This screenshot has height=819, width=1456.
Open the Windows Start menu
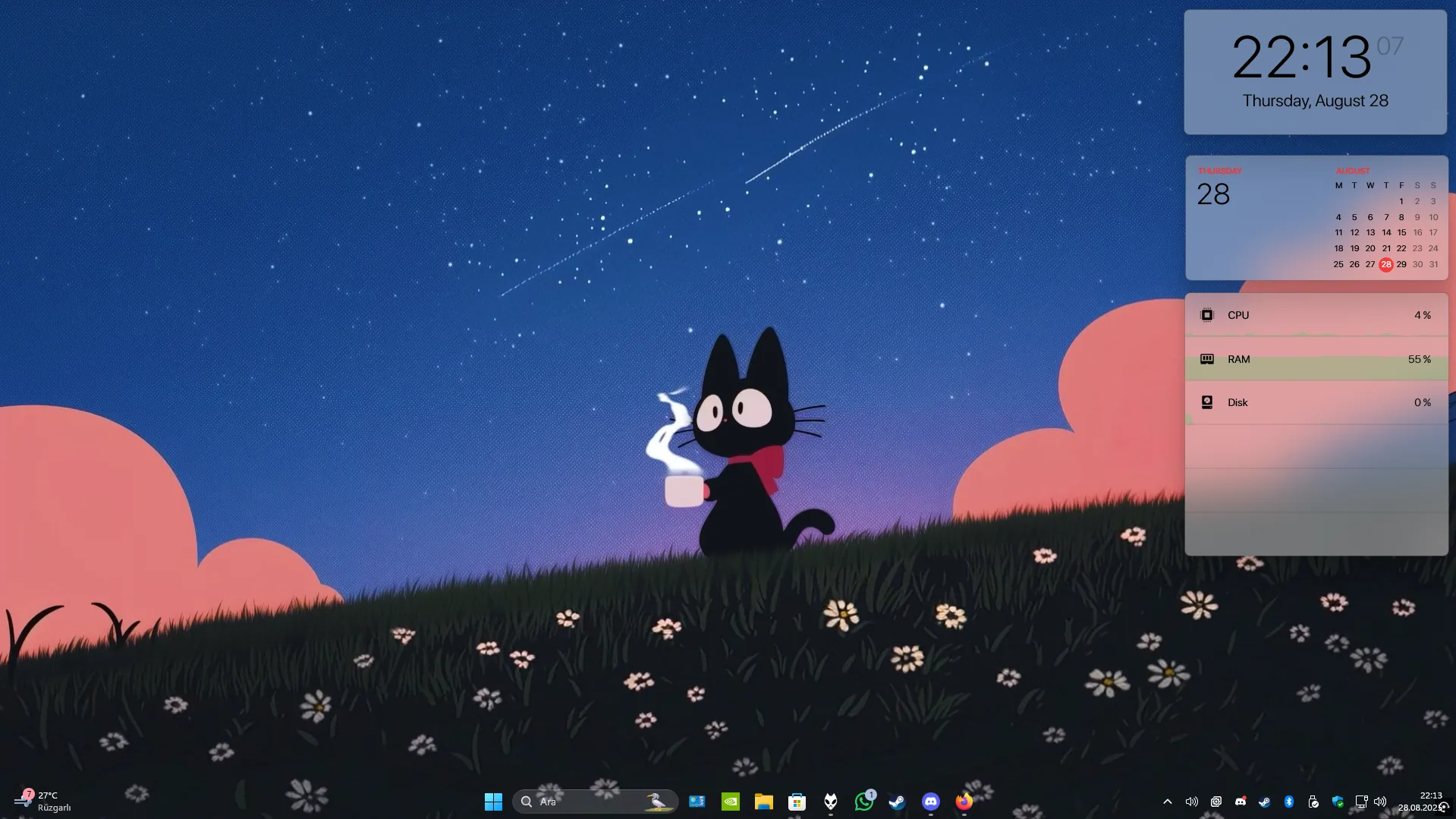point(493,802)
